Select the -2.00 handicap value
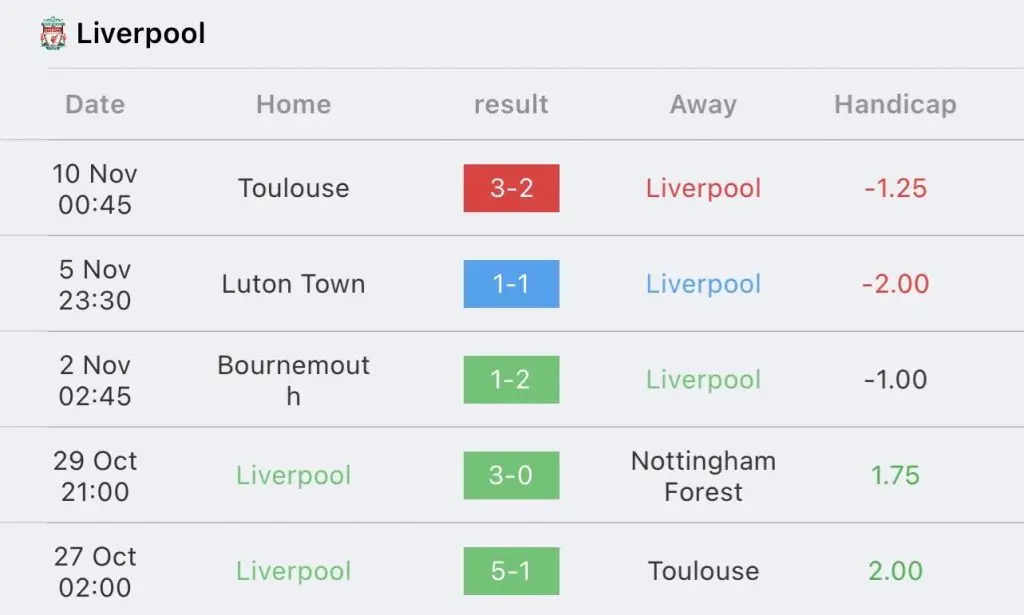This screenshot has height=615, width=1024. click(895, 284)
